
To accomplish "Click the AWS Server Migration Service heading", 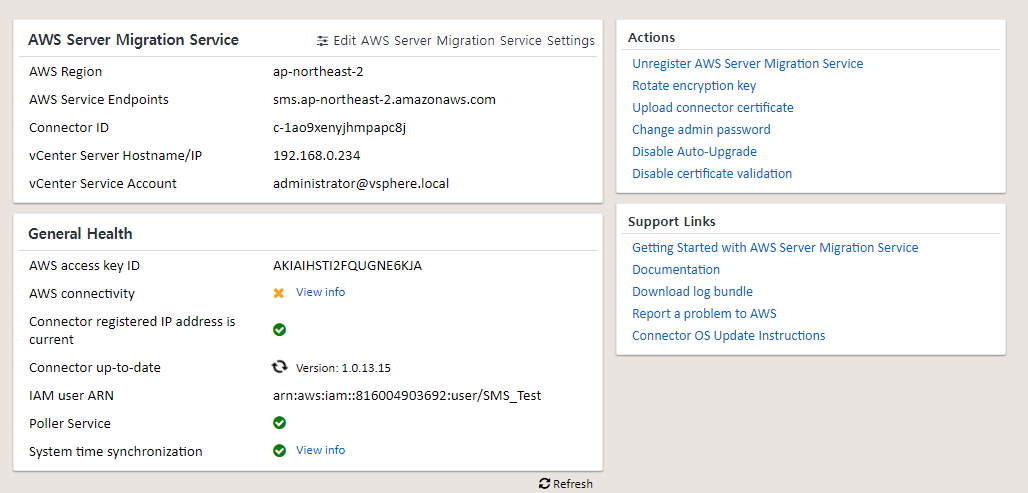I will pos(133,40).
